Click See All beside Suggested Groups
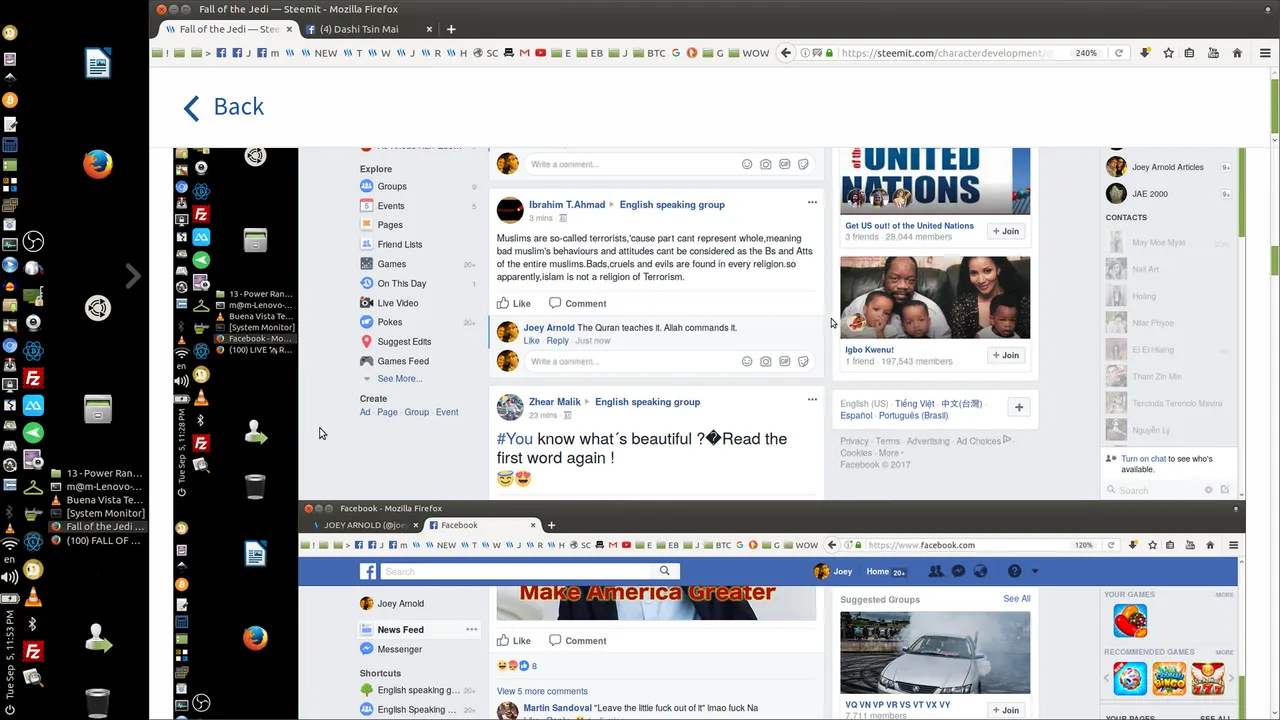Viewport: 1280px width, 720px height. point(1017,599)
